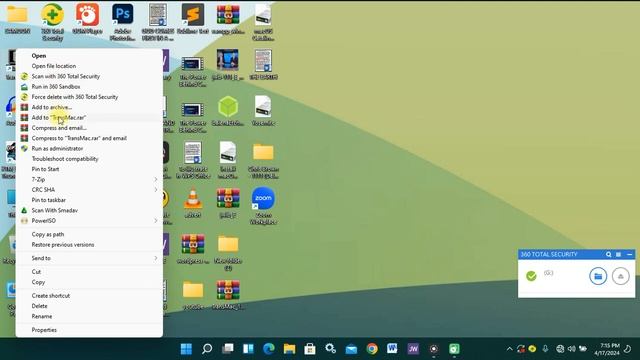Click the grid menu icon in the 360 Total Security header

(618, 254)
